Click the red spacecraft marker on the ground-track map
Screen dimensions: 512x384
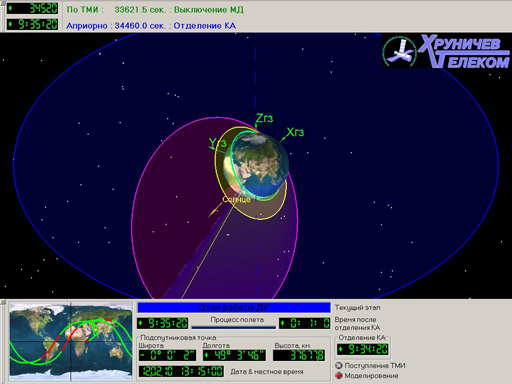tap(87, 341)
